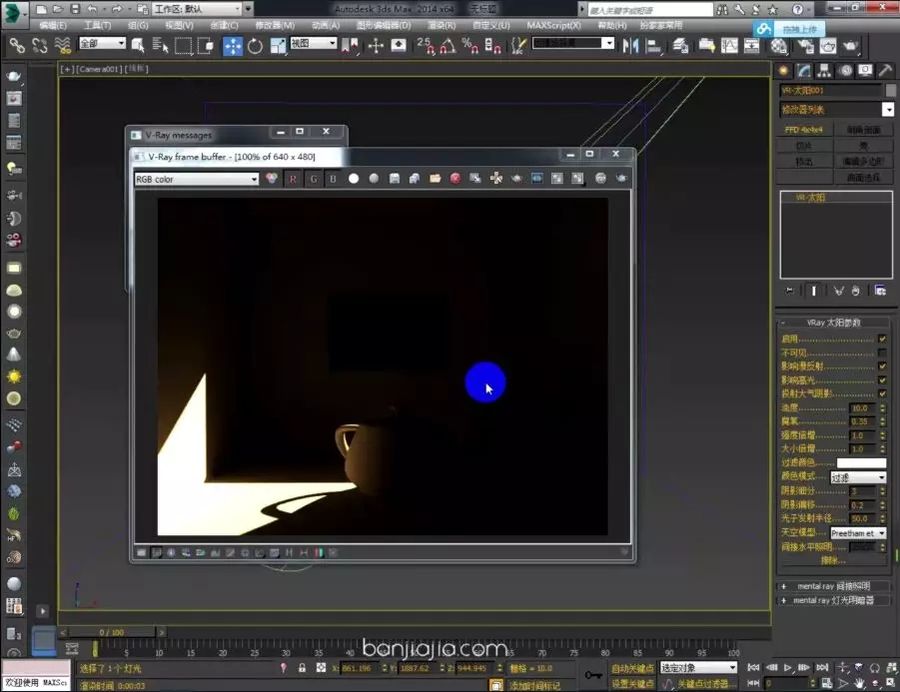
Task: Open the MAXScript(X) menu
Action: click(x=553, y=25)
